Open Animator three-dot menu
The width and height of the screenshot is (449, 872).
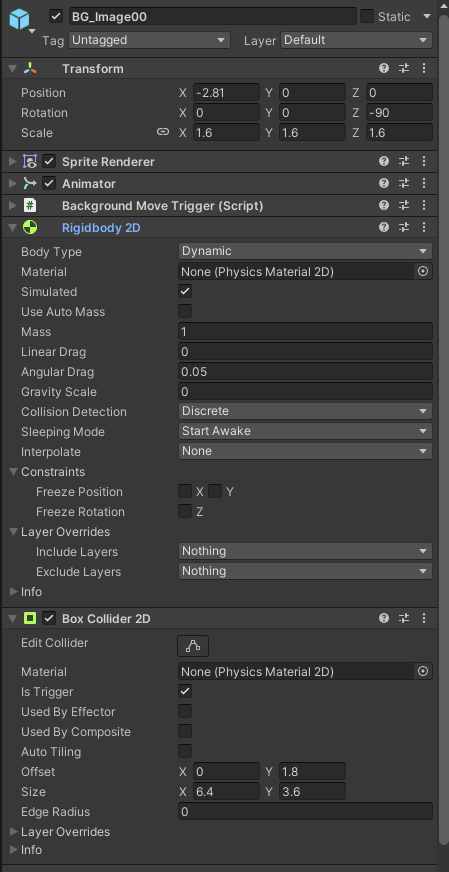[x=424, y=183]
